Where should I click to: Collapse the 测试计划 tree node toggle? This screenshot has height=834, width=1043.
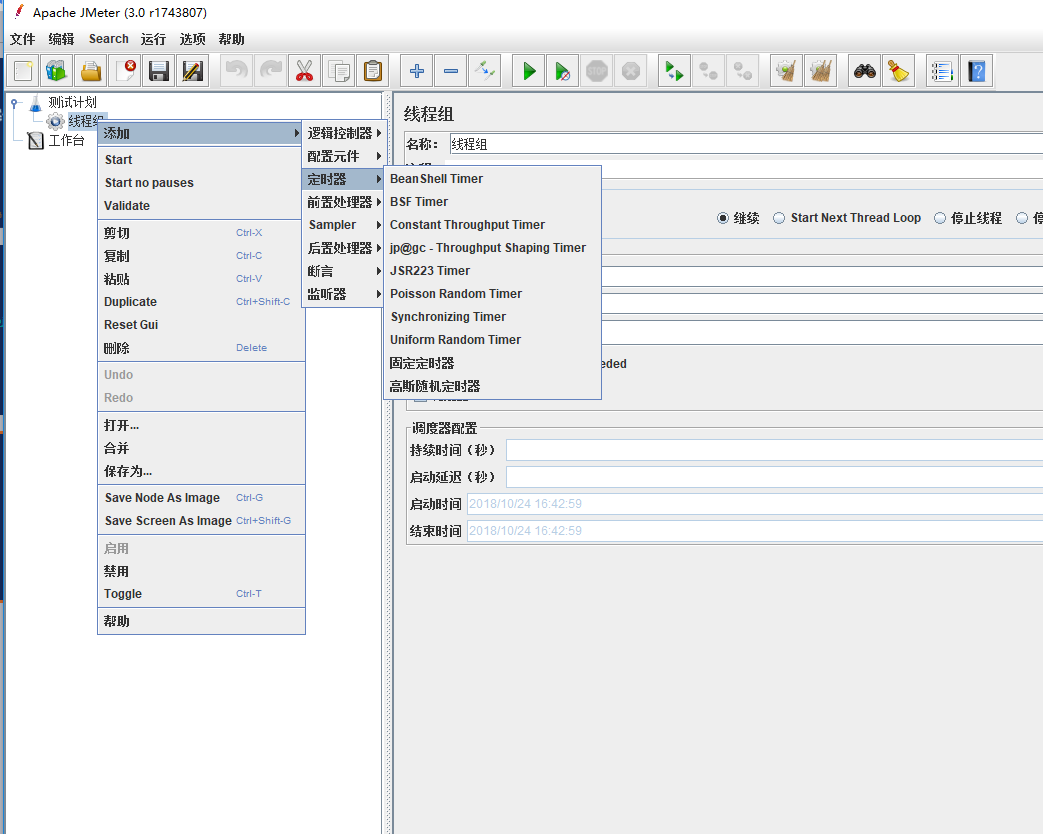14,103
